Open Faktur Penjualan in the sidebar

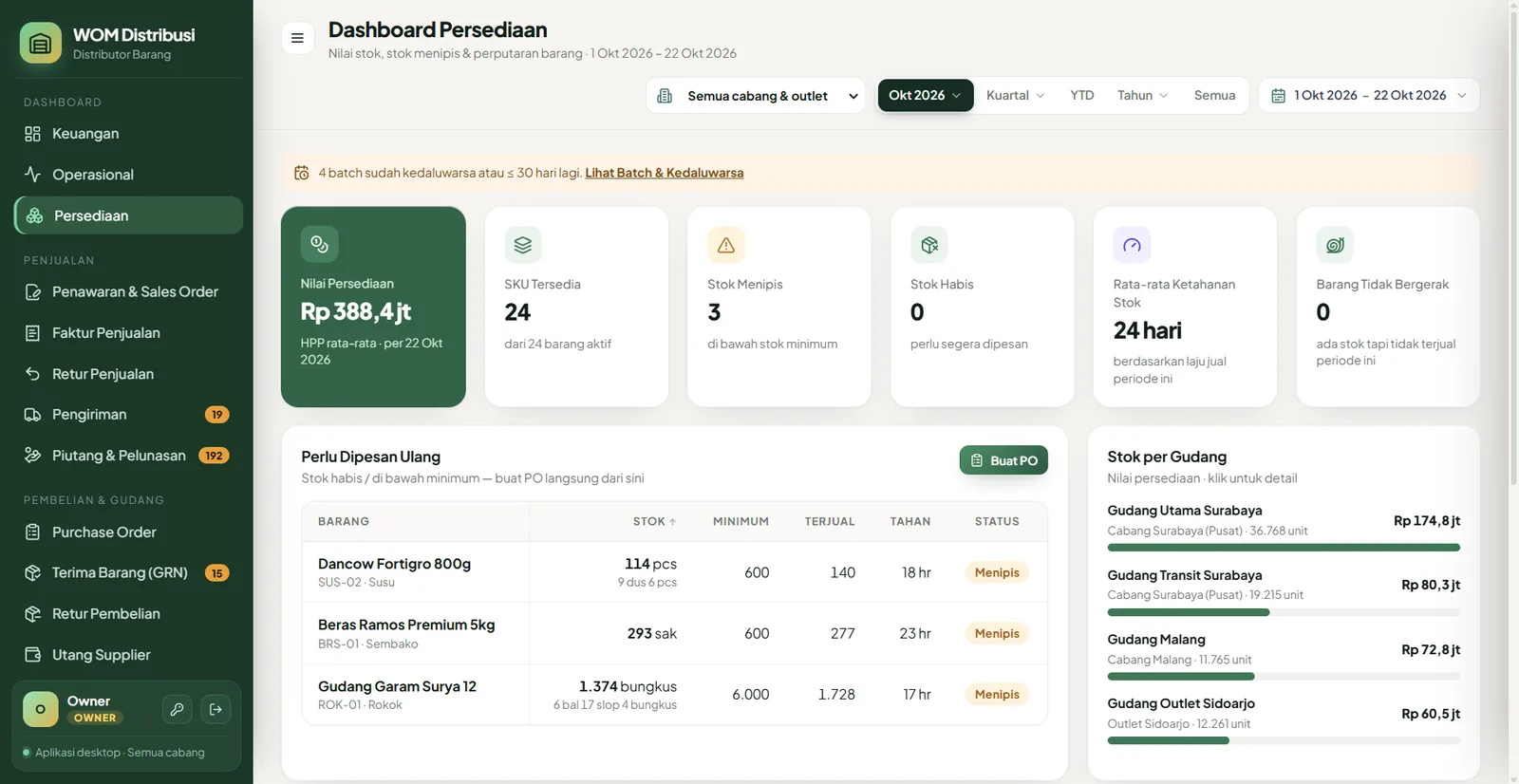coord(128,333)
